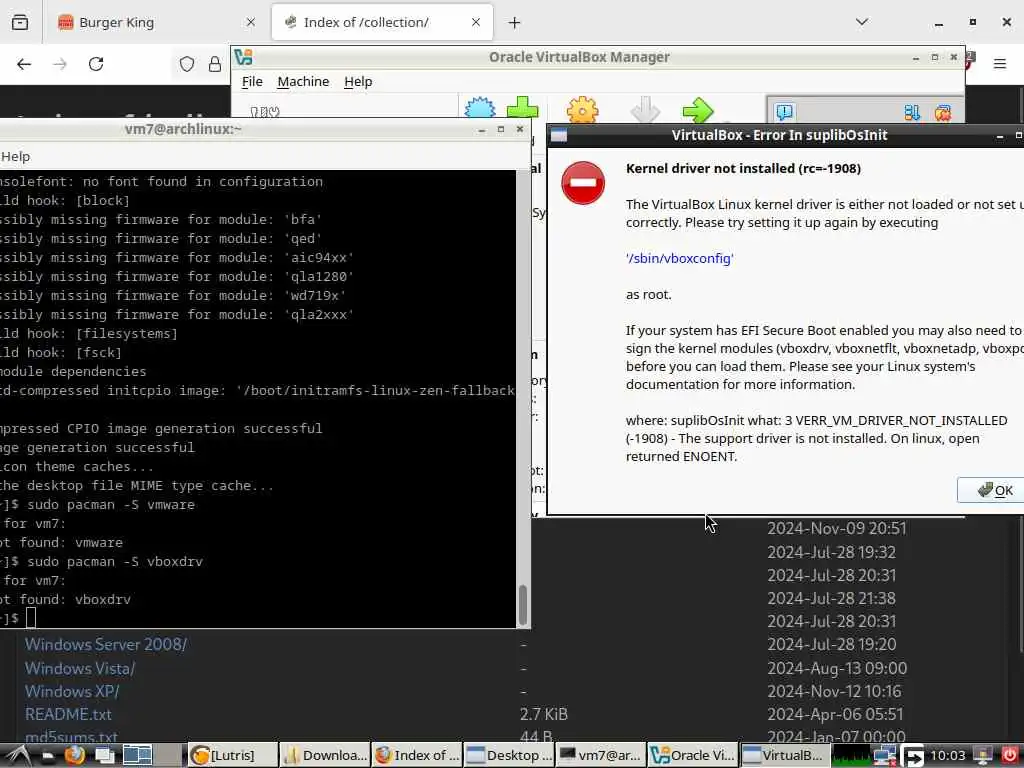This screenshot has width=1024, height=768.
Task: Open a new Firefox tab with plus
Action: pyautogui.click(x=515, y=23)
